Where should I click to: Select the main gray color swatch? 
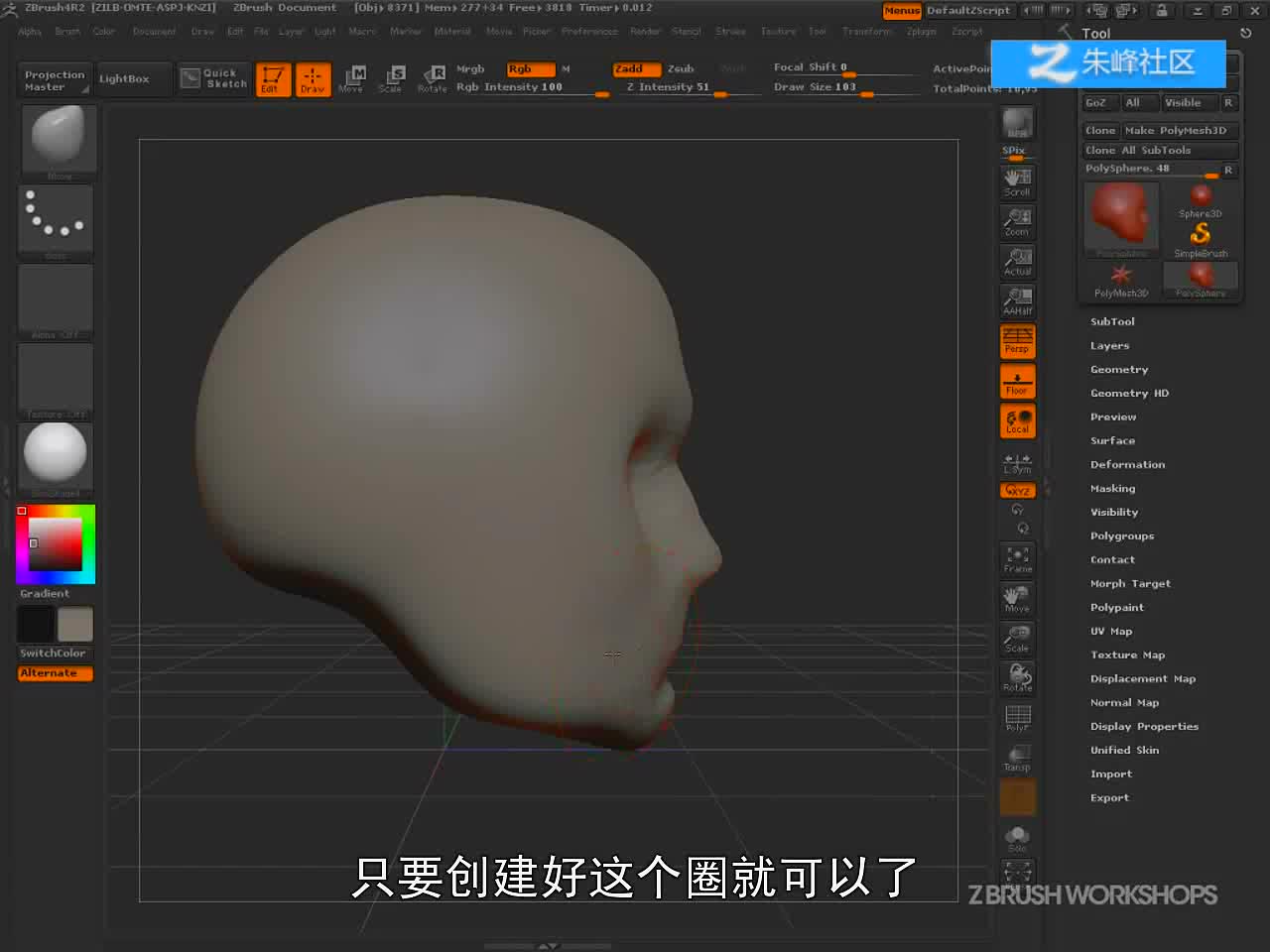point(75,625)
